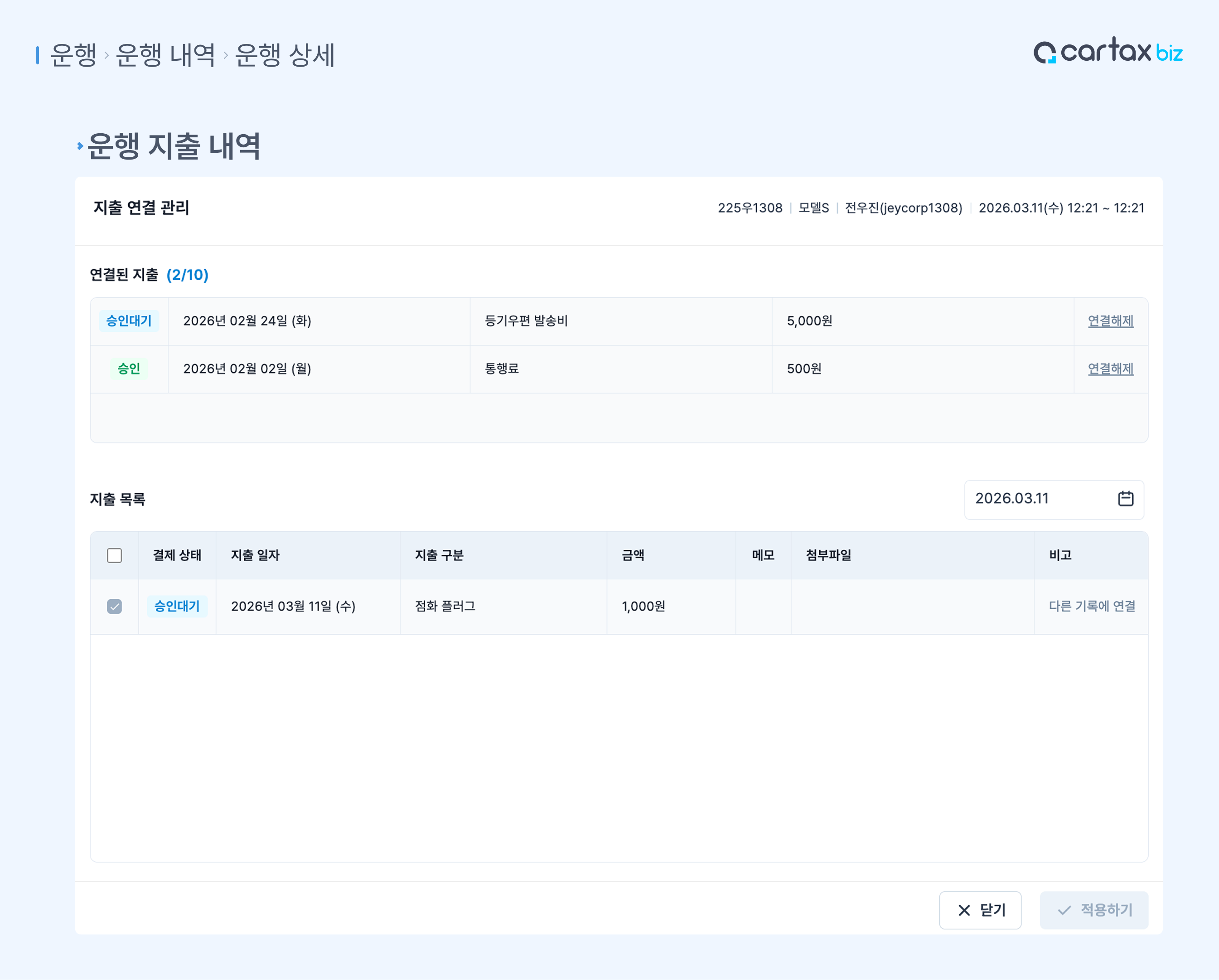Go to 운행 내역 breadcrumb
Screen dimensions: 1219x980
(x=165, y=55)
